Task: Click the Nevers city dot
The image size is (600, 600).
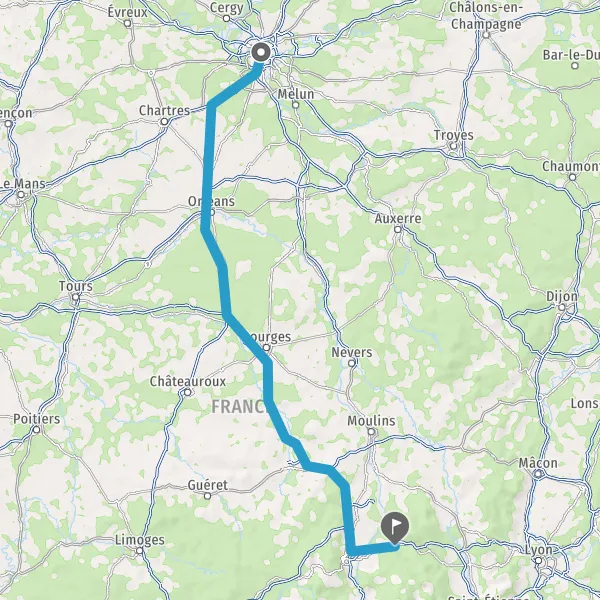Action: [352, 363]
